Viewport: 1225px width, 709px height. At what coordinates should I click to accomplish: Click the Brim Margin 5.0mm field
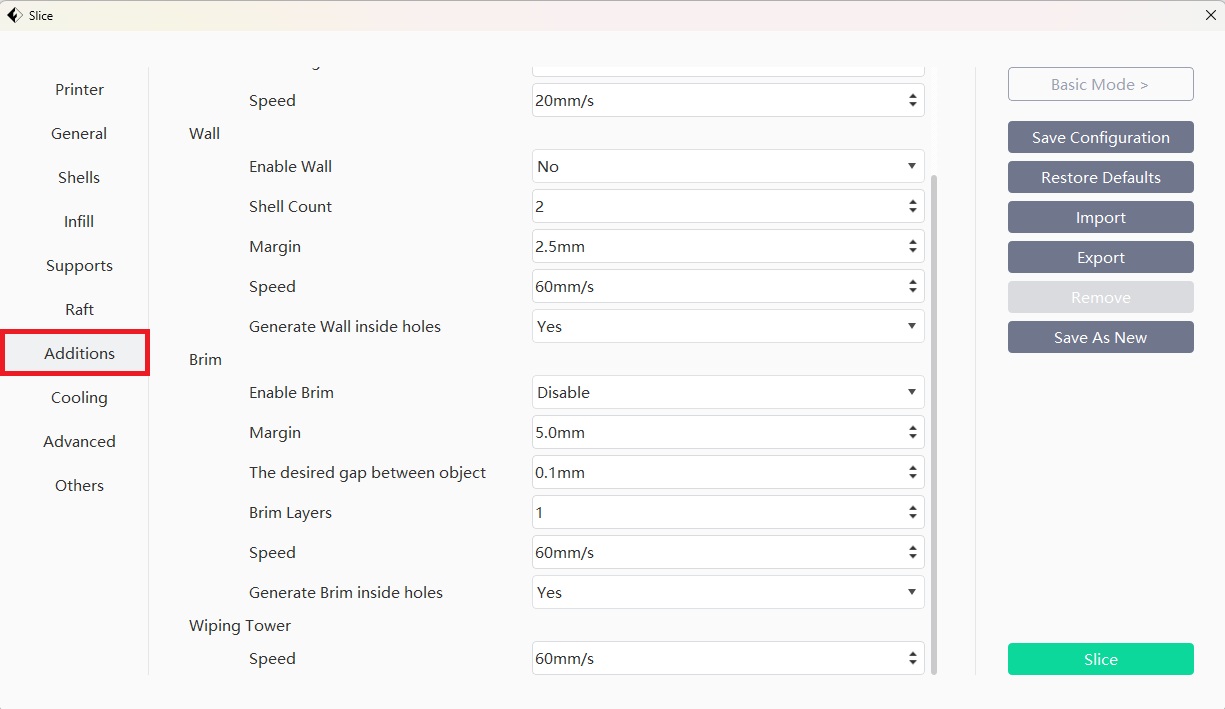pos(715,432)
